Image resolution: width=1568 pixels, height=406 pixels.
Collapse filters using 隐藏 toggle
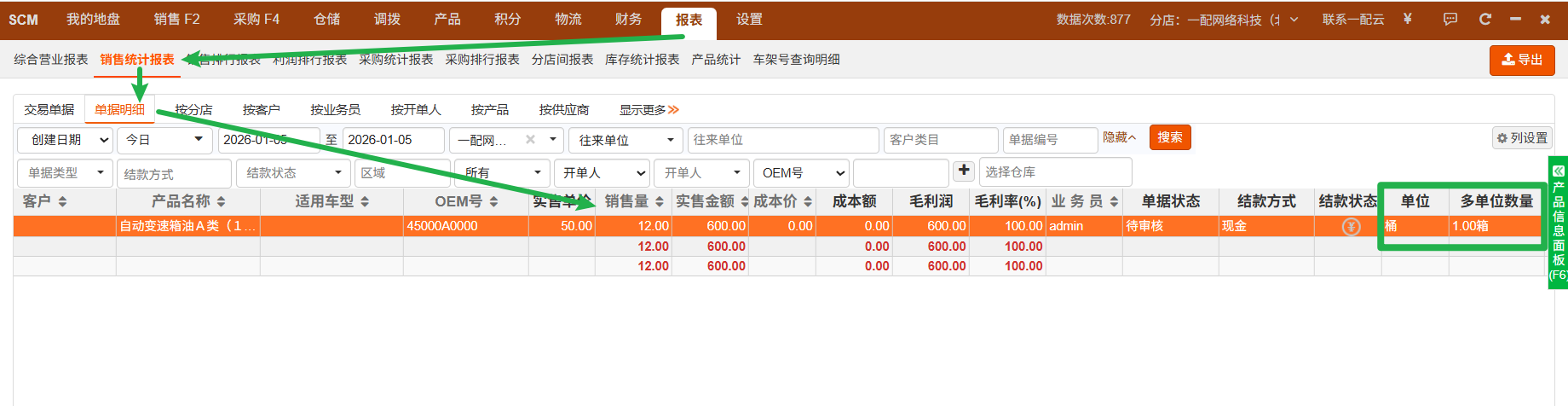(1119, 137)
